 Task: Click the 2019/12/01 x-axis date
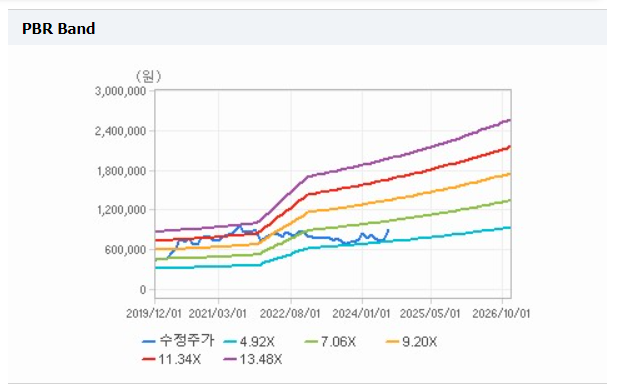(154, 314)
